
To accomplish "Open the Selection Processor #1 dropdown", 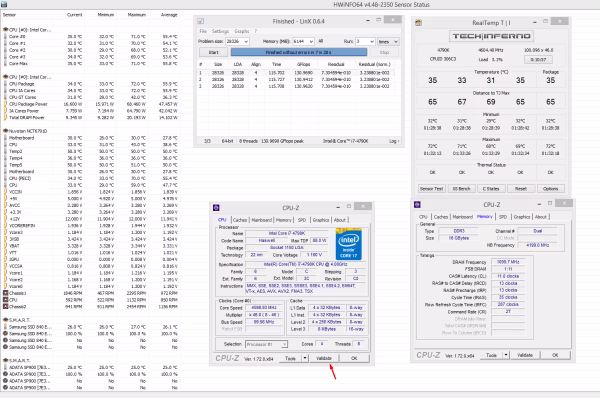I will (x=284, y=344).
